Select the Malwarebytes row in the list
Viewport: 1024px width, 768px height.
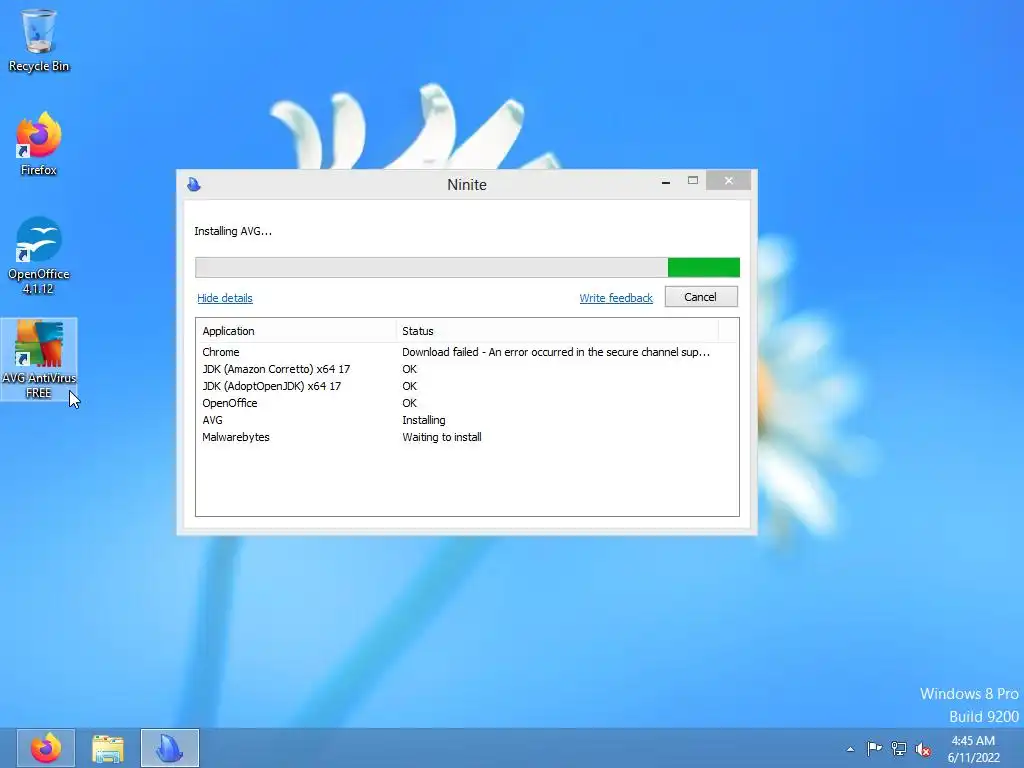pyautogui.click(x=467, y=437)
